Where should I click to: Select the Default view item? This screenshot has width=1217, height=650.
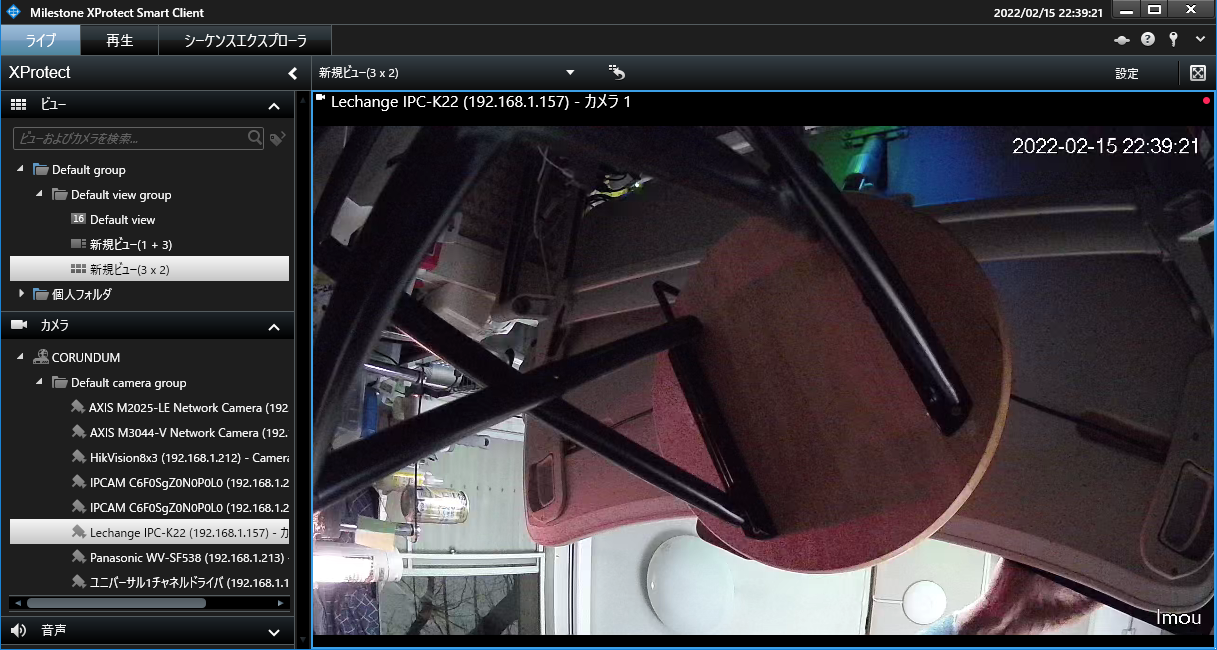tap(123, 220)
